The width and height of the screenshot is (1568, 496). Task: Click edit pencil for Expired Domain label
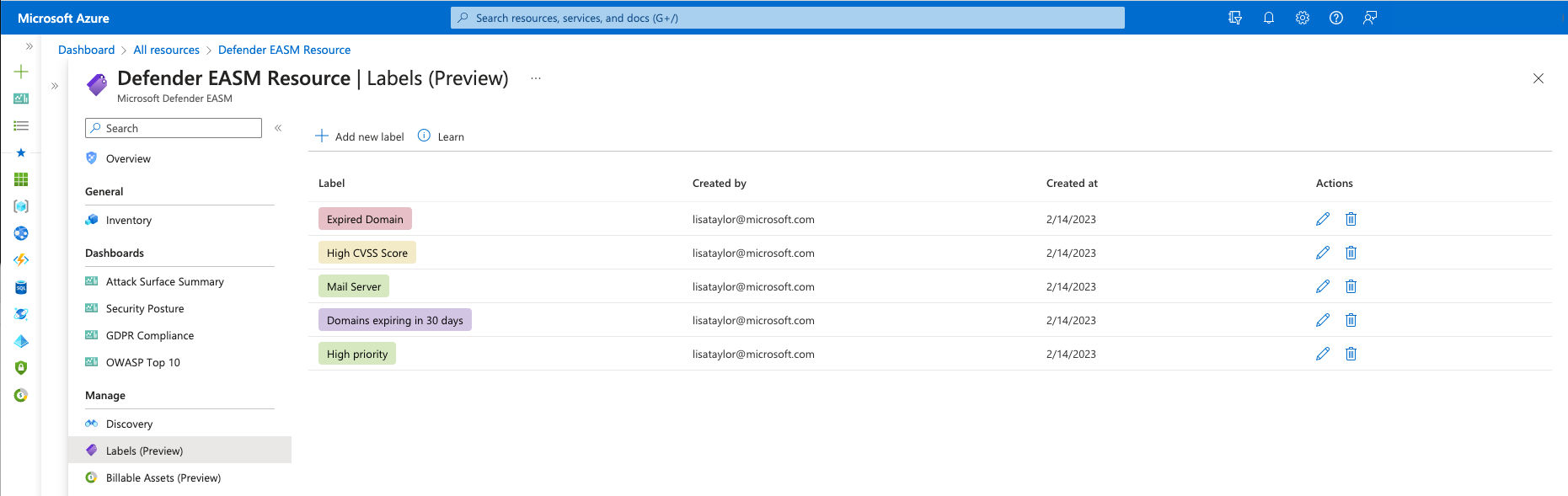(1322, 219)
